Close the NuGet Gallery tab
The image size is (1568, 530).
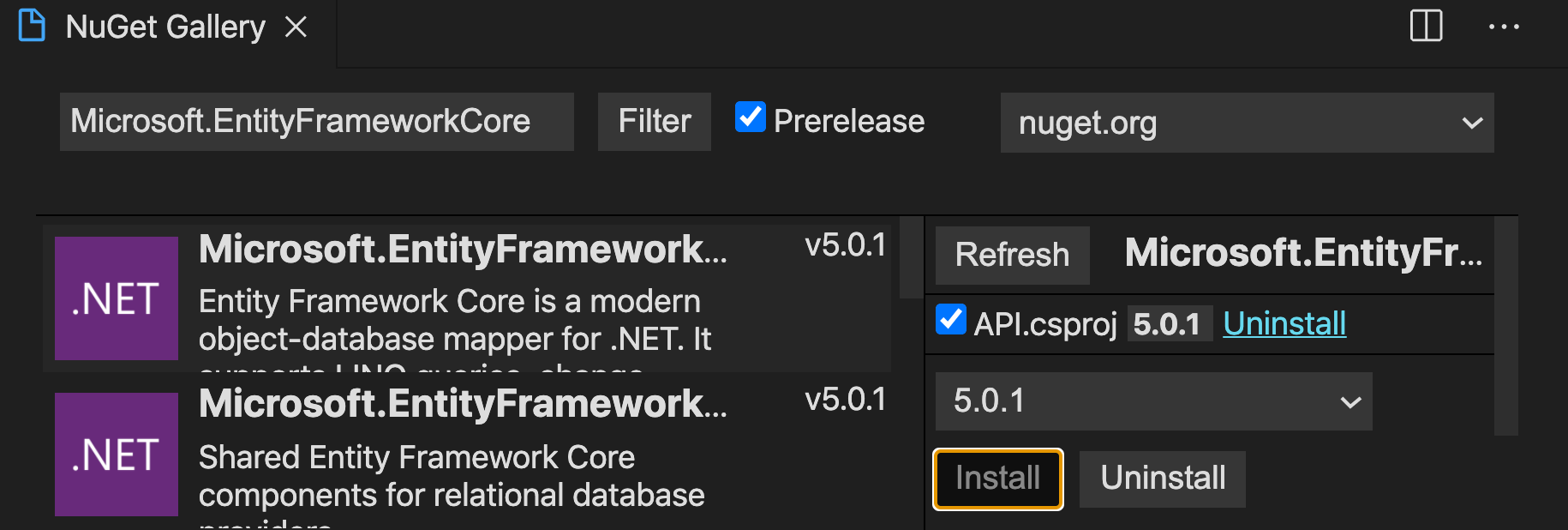tap(296, 27)
